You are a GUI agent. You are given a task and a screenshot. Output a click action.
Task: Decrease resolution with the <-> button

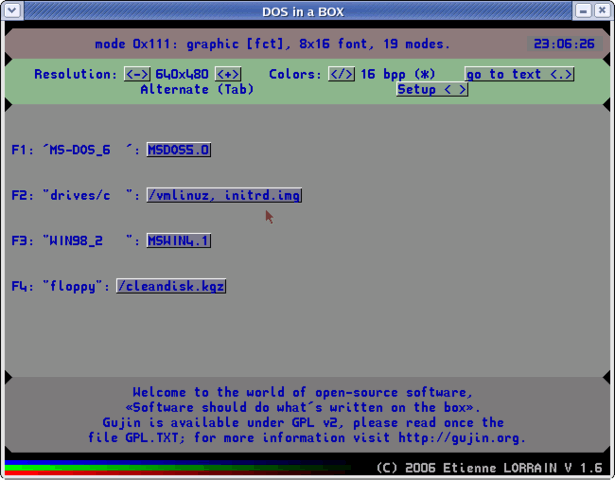click(x=137, y=74)
